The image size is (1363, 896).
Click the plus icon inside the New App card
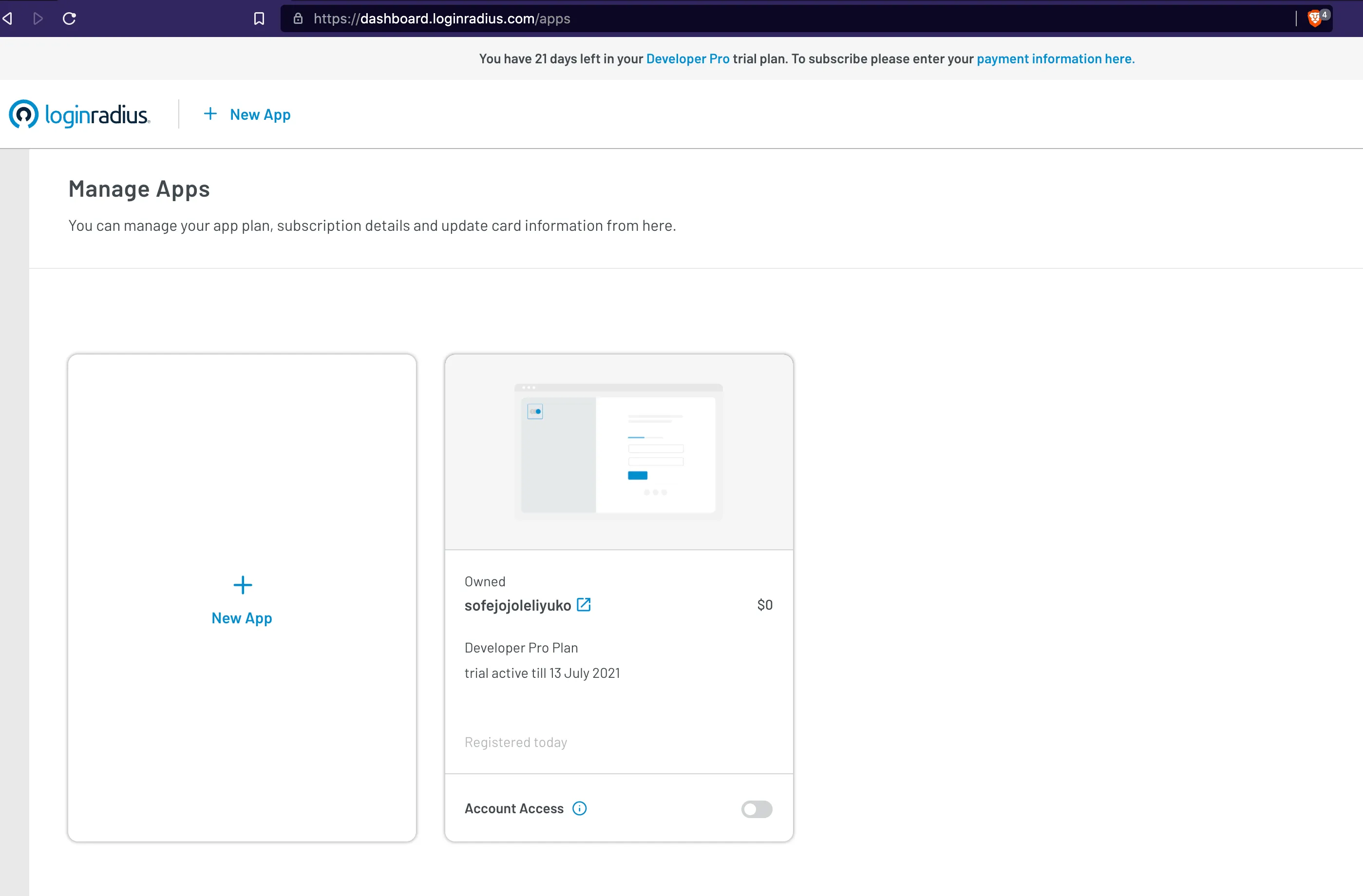242,585
